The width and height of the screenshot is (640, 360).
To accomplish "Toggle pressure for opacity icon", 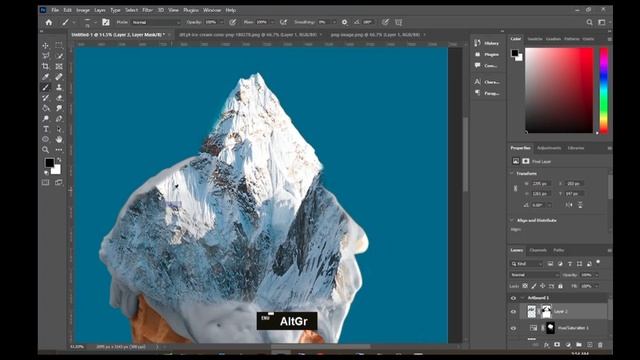I will pos(233,22).
